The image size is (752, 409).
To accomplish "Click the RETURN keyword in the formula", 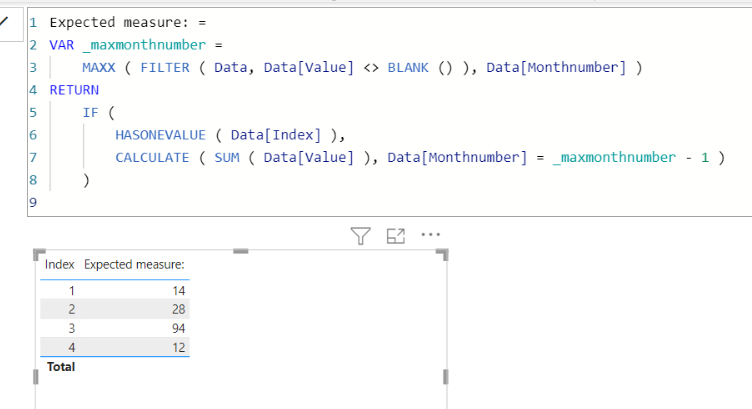I will pos(74,90).
